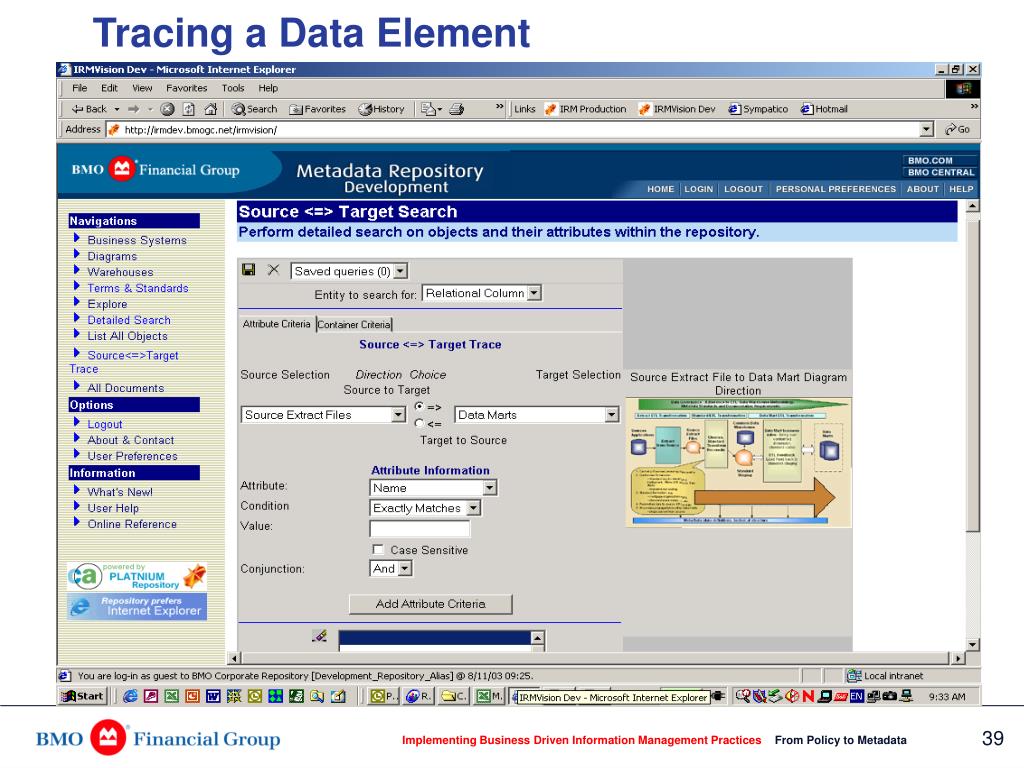
Task: Open the Business Systems navigation link
Action: 137,240
